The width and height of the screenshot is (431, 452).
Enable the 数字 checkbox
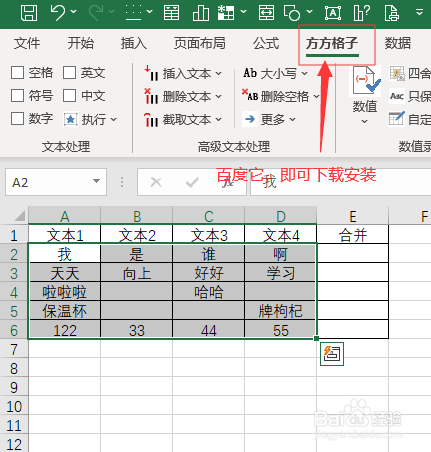click(17, 118)
